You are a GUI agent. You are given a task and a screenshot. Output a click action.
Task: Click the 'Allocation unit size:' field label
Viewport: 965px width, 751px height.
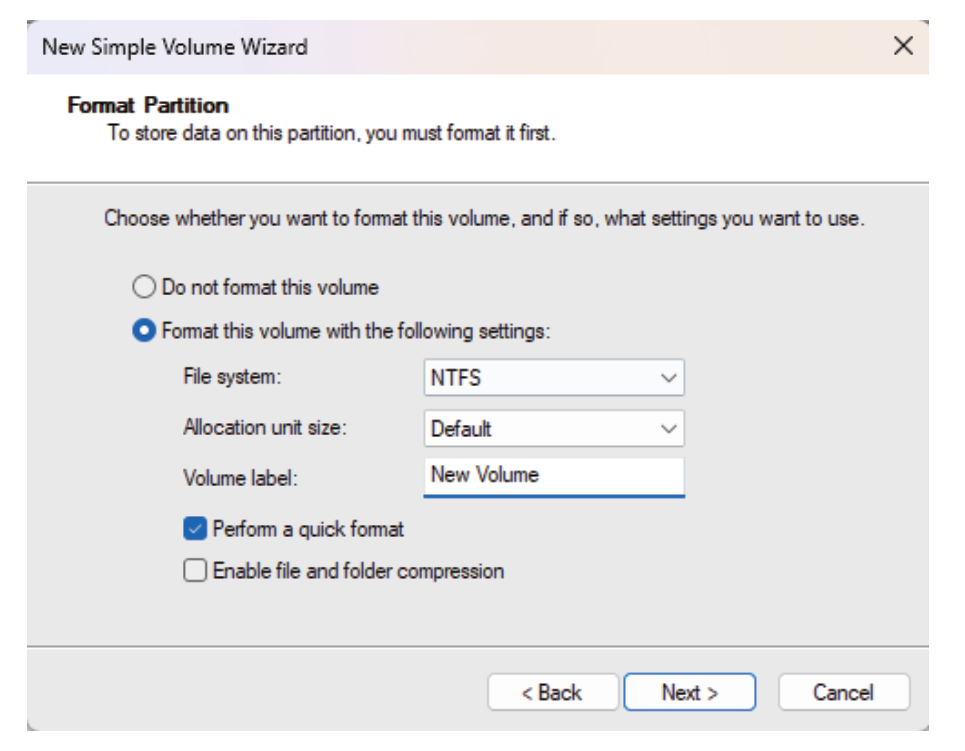265,428
